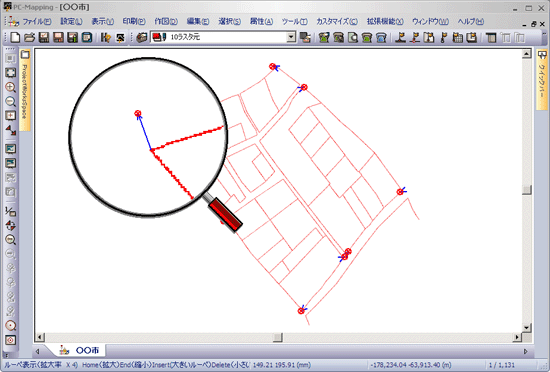
Task: Click the fit whole view icon
Action: (x=11, y=73)
